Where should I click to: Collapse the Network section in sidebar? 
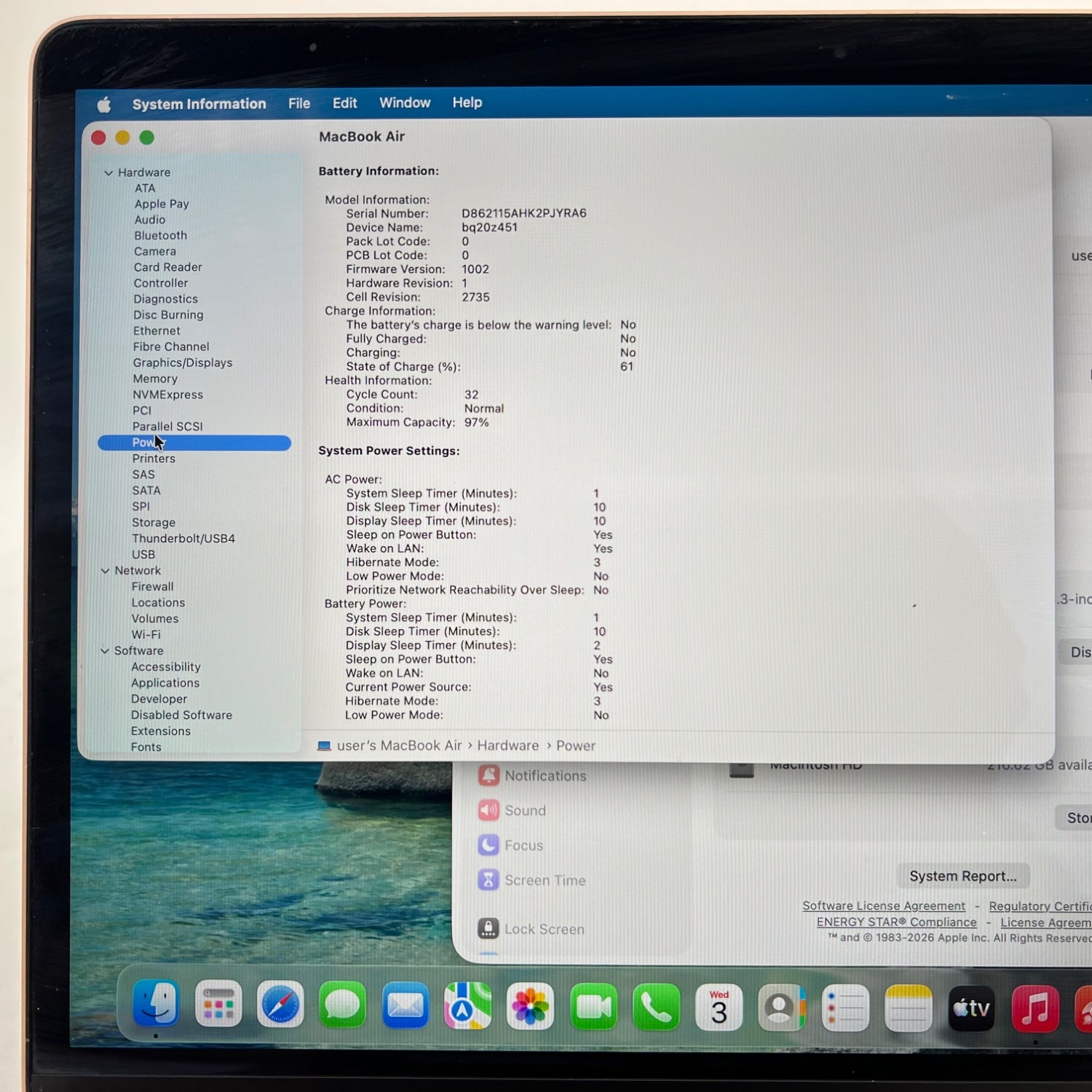tap(106, 571)
